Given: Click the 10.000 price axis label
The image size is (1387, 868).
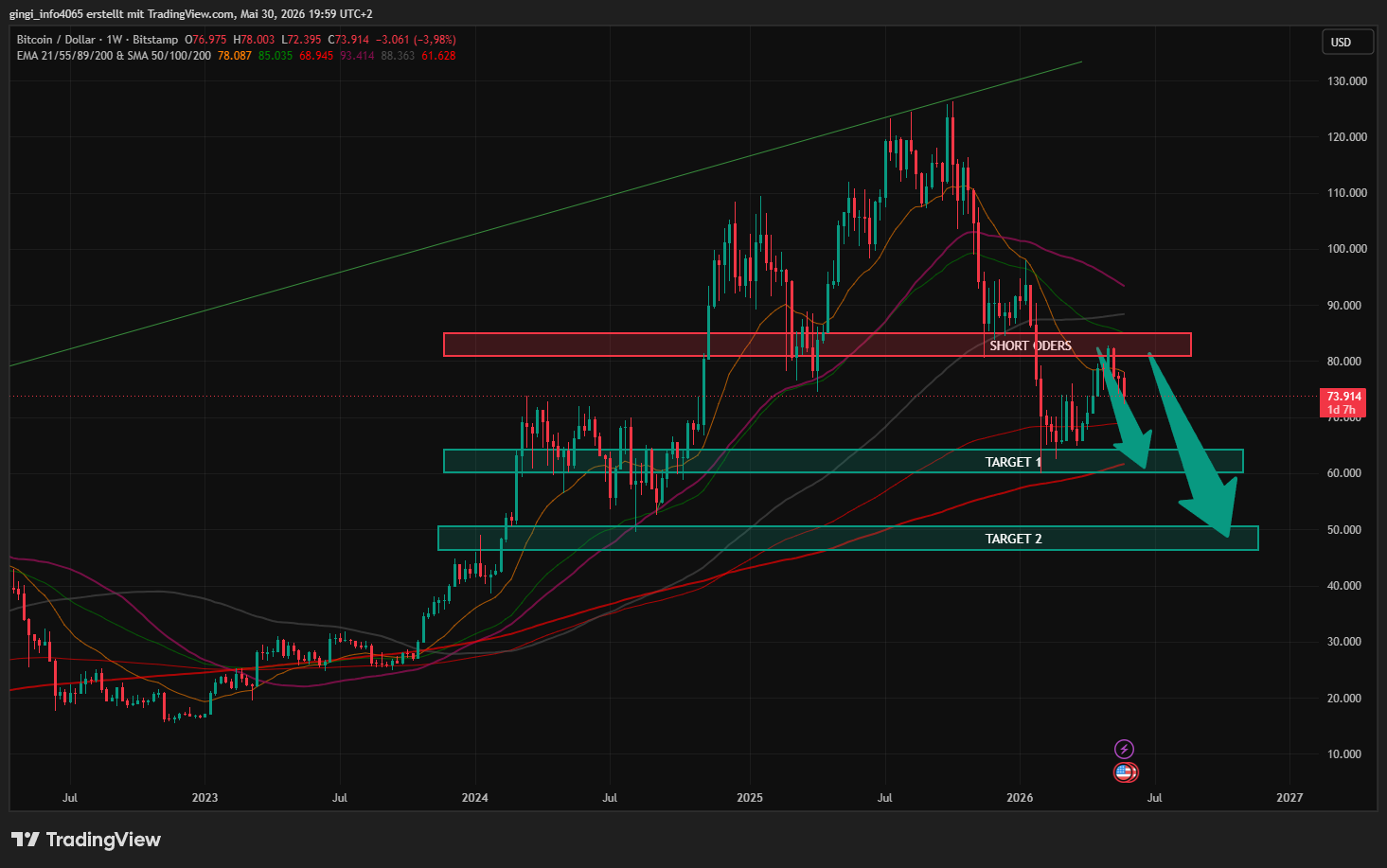Looking at the screenshot, I should (x=1344, y=754).
